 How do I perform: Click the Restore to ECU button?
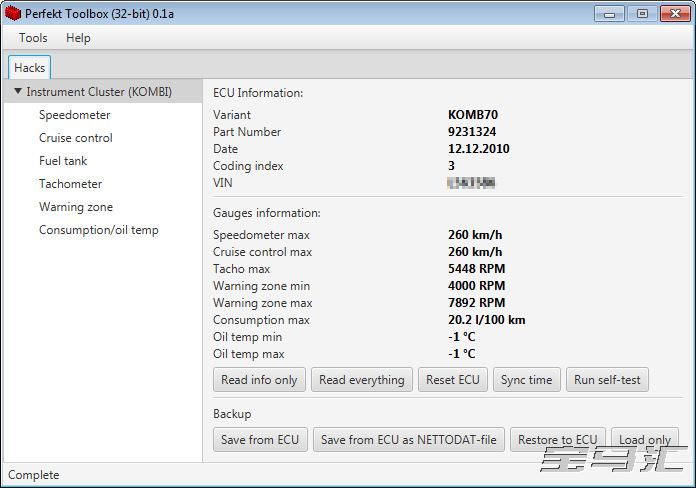point(557,440)
